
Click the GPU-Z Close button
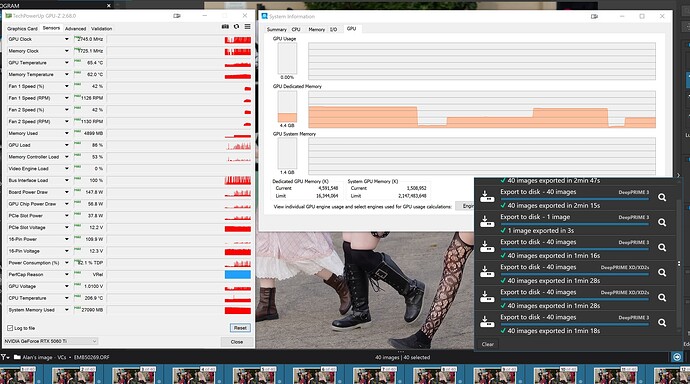[237, 342]
